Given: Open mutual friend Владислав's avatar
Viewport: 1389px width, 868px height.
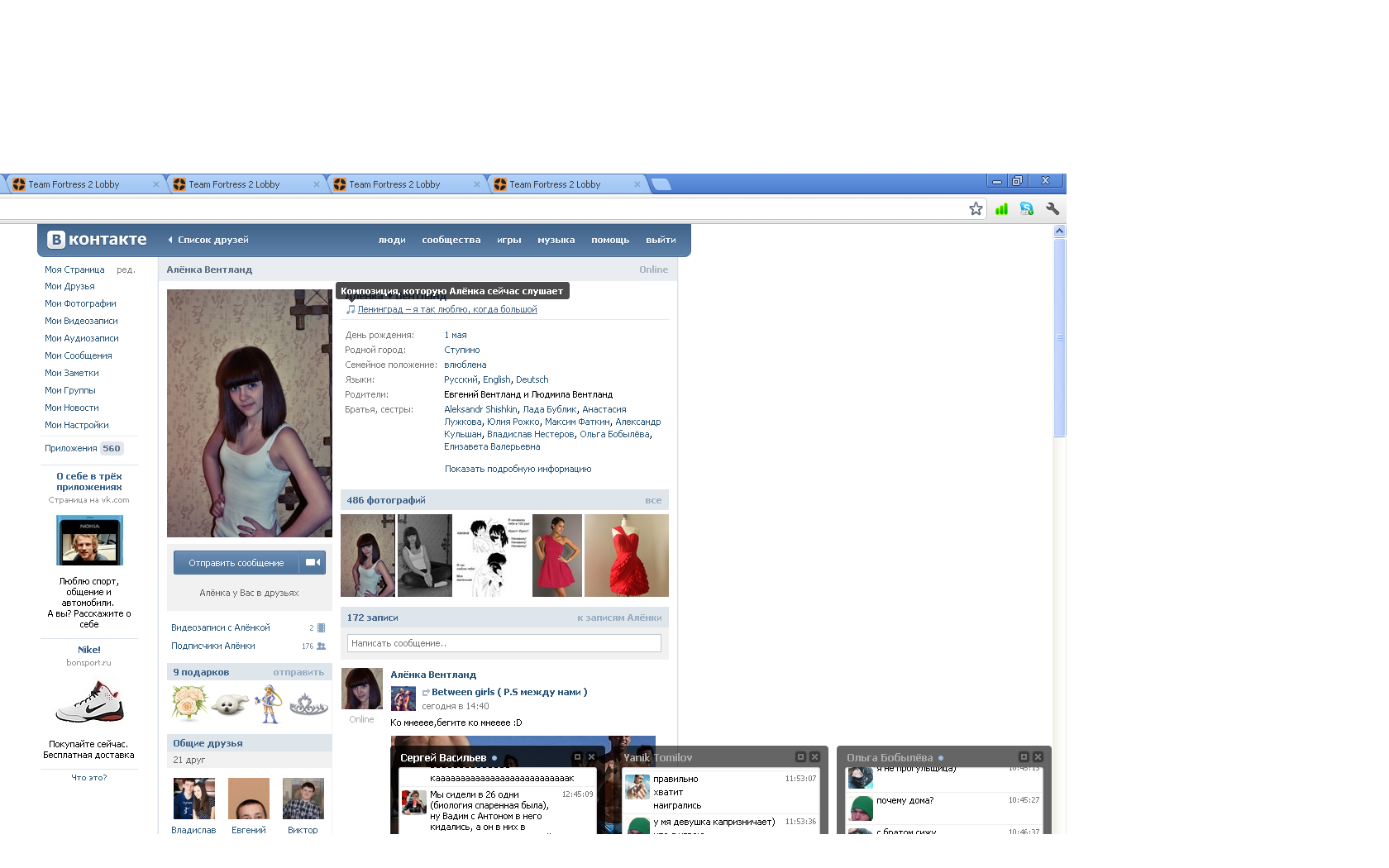Looking at the screenshot, I should click(x=194, y=799).
